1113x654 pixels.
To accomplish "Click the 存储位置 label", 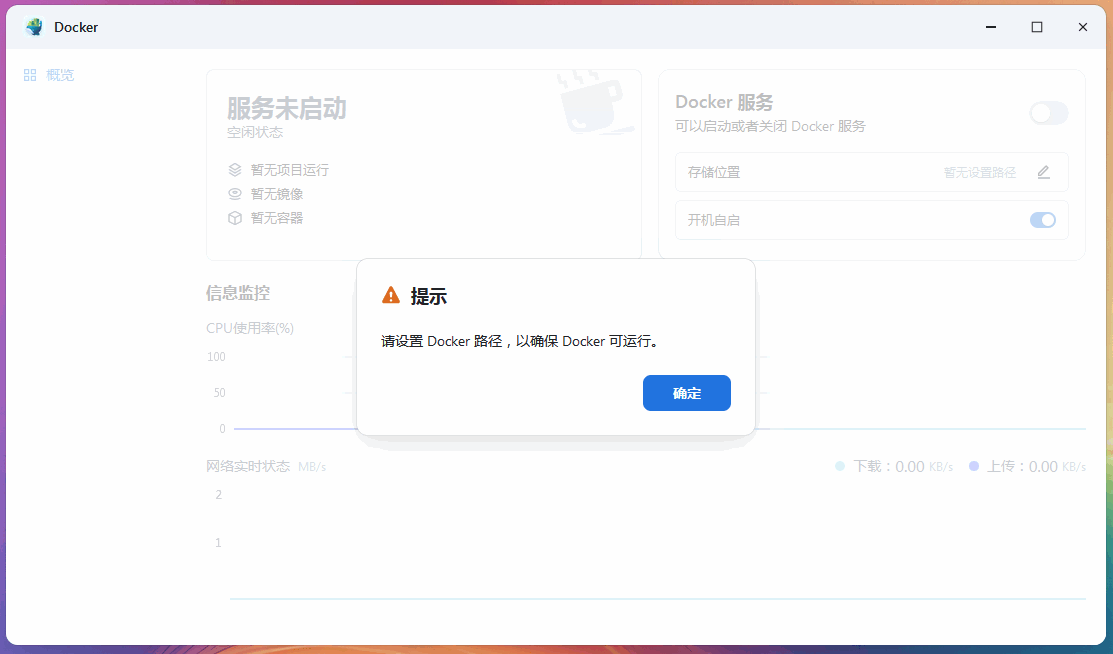I will [713, 173].
